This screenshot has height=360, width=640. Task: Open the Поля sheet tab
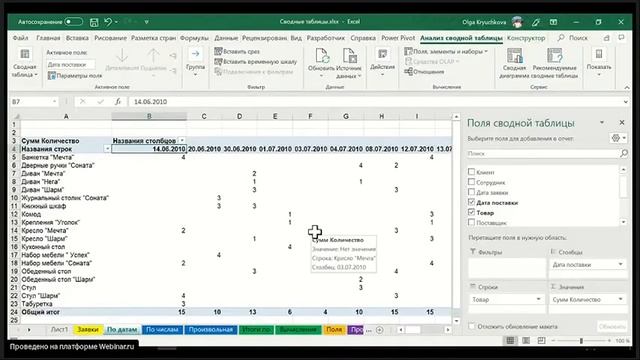coord(334,330)
